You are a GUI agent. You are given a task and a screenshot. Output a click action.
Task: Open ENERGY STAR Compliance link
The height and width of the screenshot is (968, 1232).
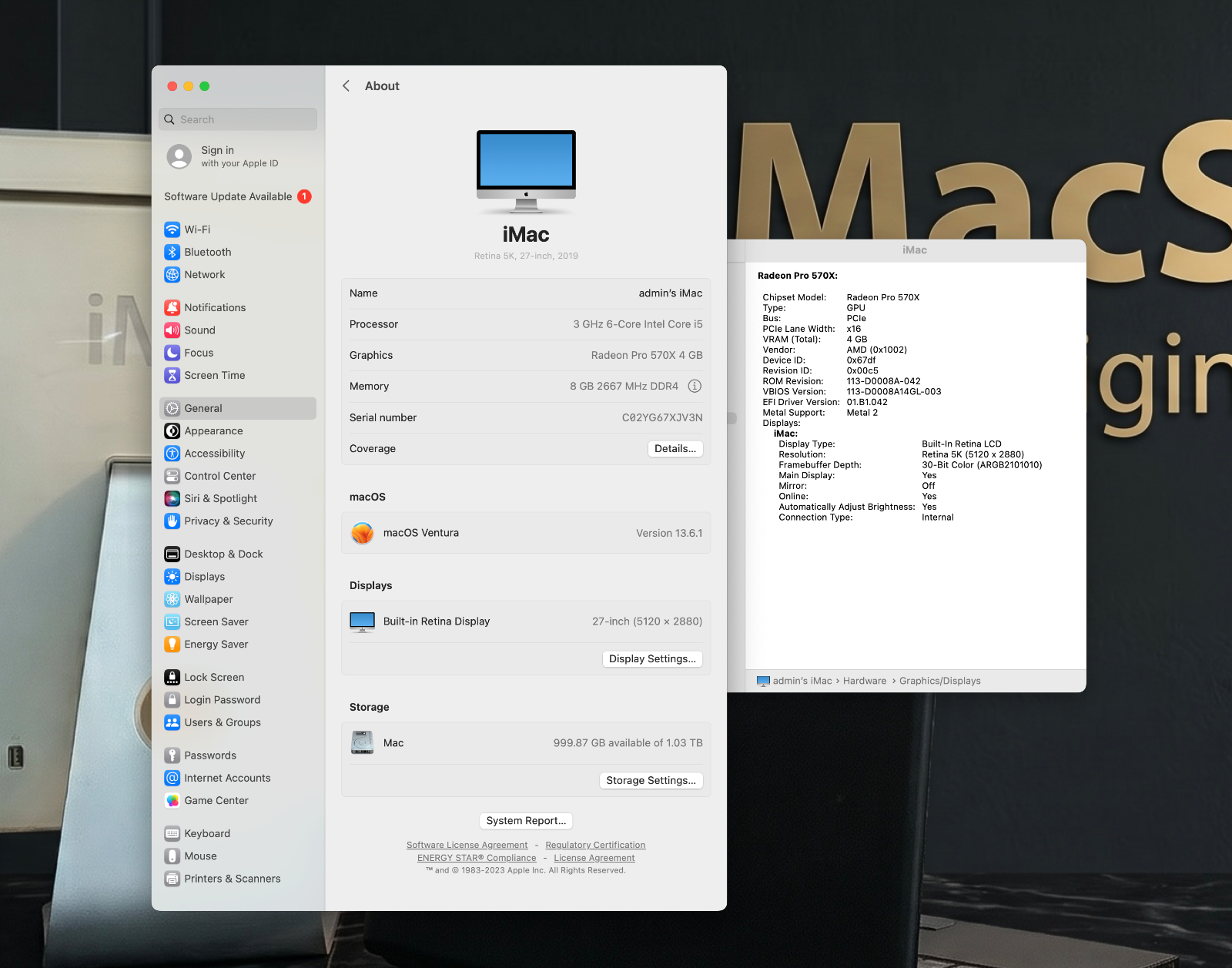477,858
